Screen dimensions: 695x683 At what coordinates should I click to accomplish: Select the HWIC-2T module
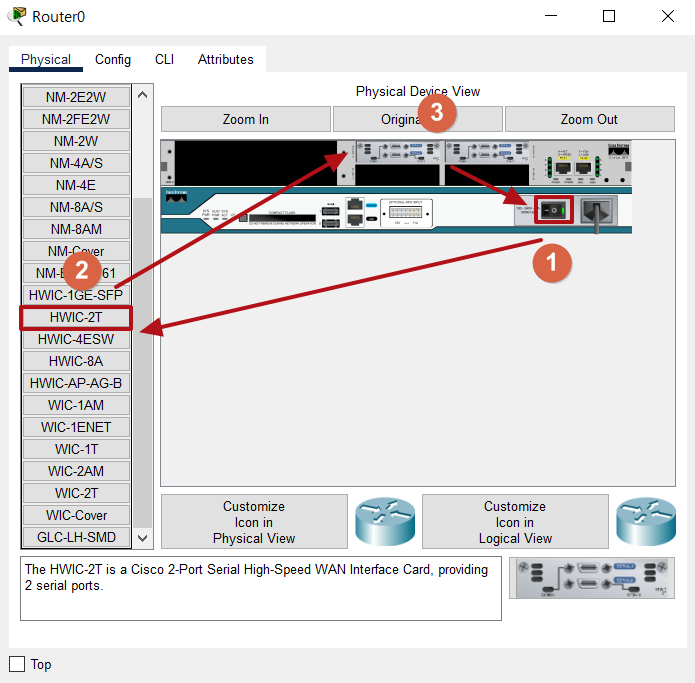(76, 317)
